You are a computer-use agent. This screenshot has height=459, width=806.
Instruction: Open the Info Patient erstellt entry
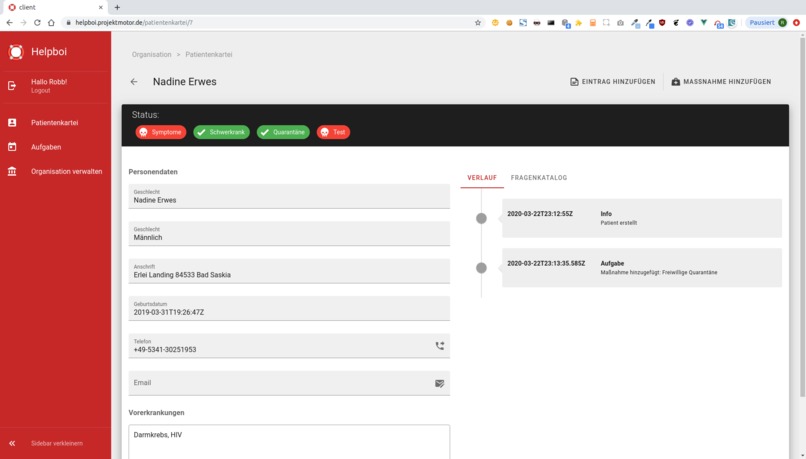coord(642,218)
